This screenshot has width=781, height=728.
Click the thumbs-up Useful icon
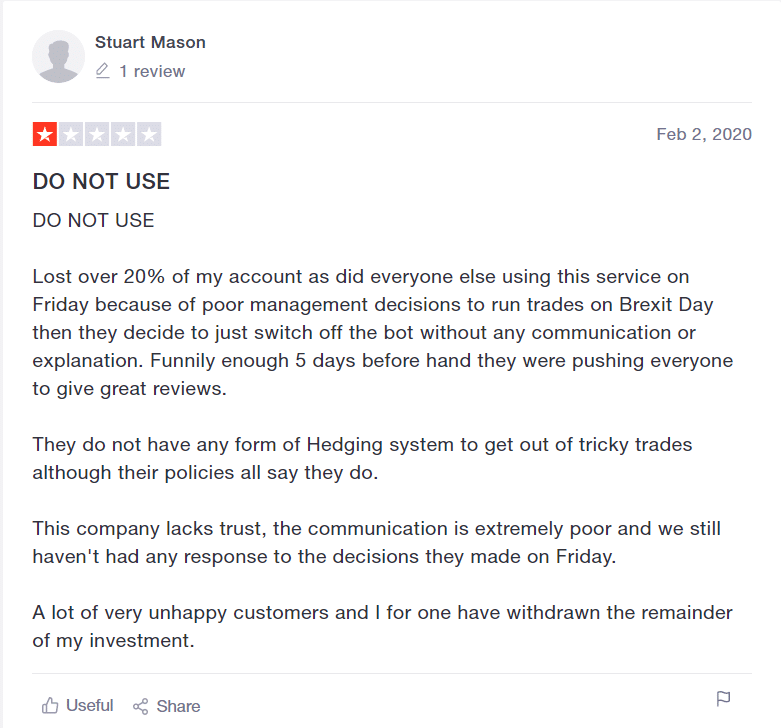50,705
